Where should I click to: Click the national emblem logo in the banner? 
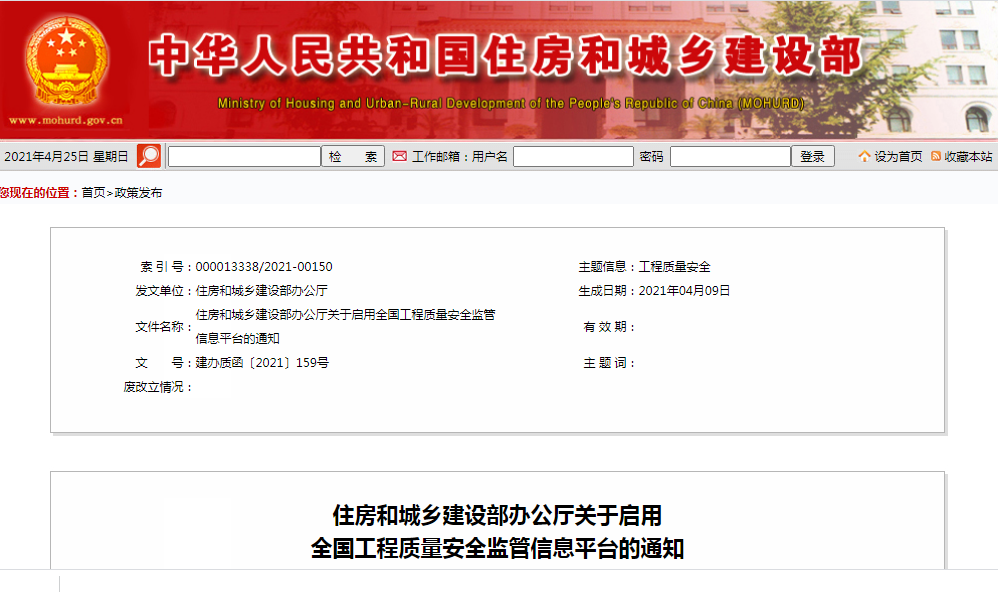click(67, 60)
